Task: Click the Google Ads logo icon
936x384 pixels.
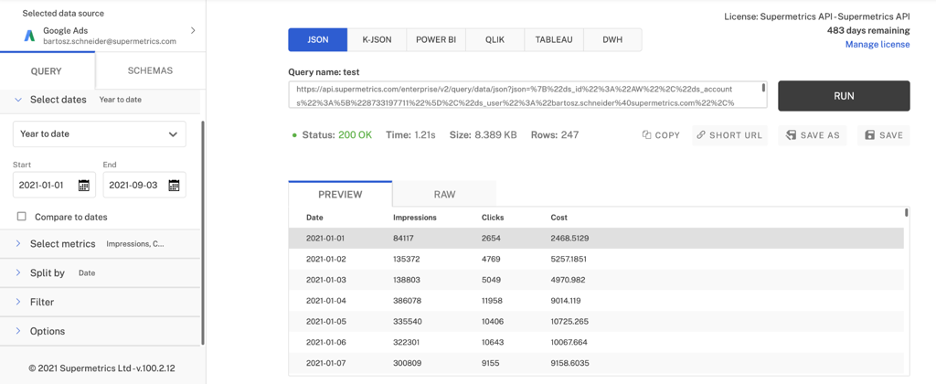Action: tap(30, 35)
